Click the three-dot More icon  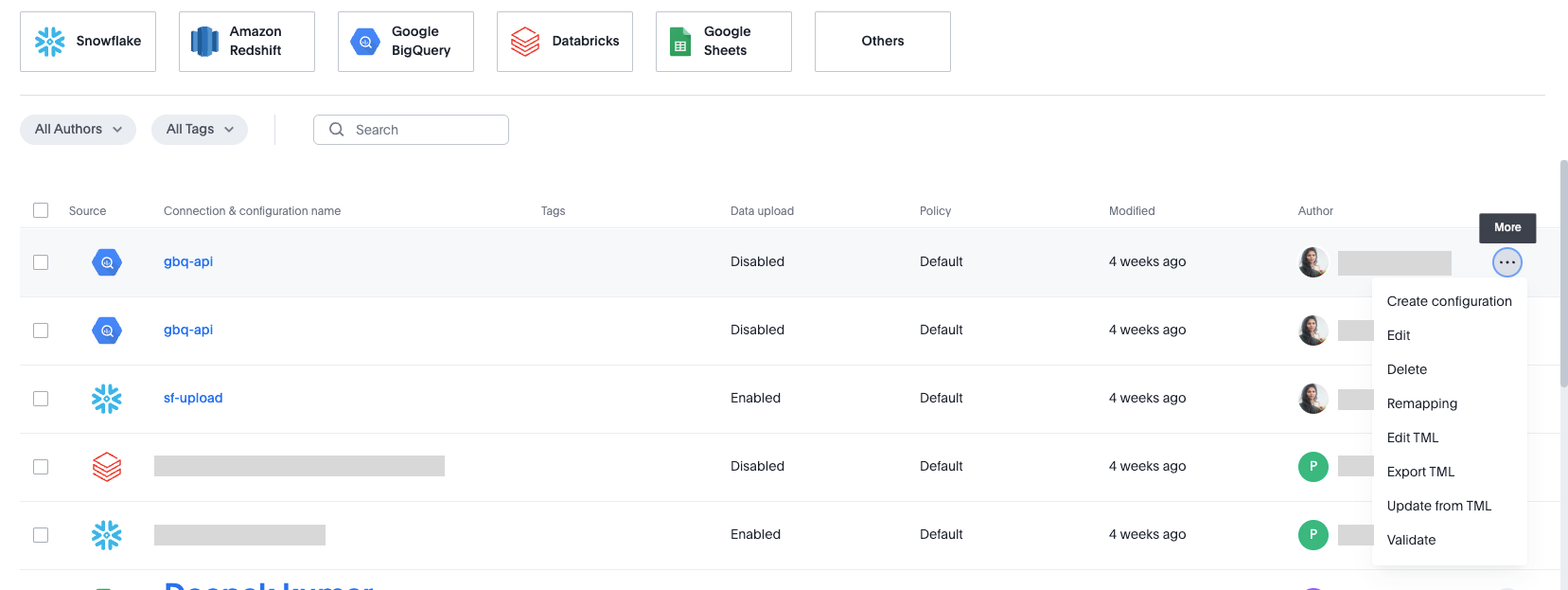(1506, 262)
